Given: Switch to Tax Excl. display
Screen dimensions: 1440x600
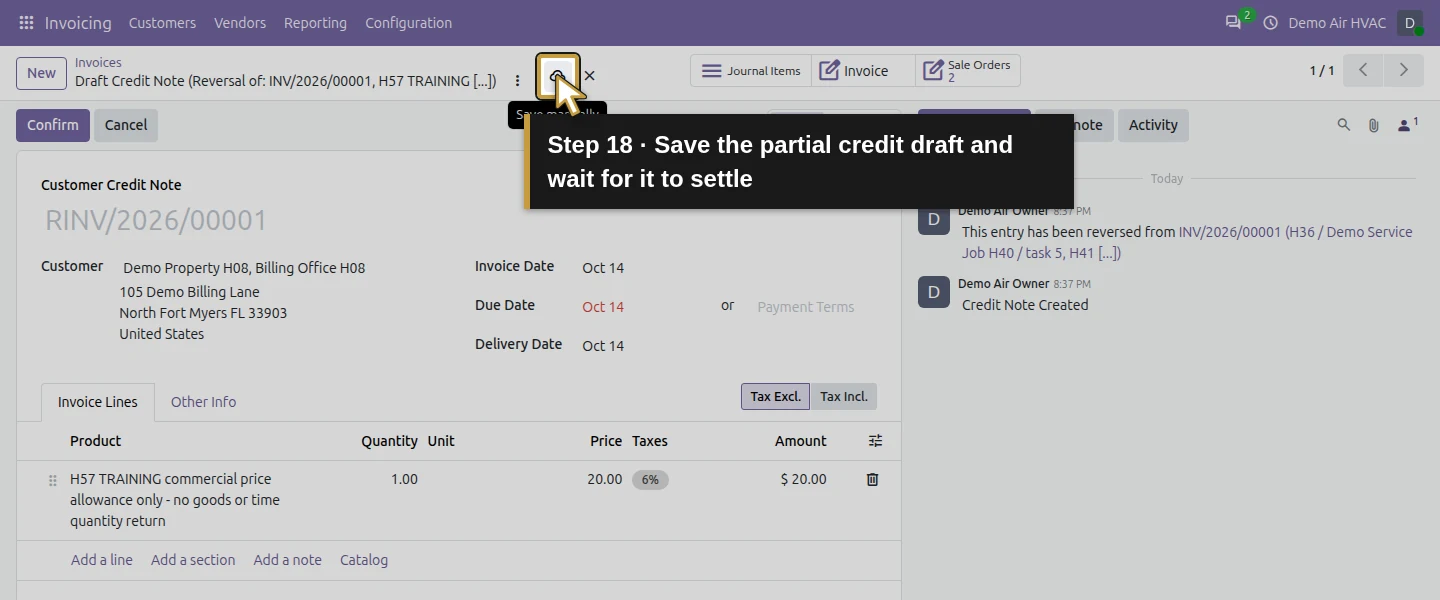Looking at the screenshot, I should 775,397.
